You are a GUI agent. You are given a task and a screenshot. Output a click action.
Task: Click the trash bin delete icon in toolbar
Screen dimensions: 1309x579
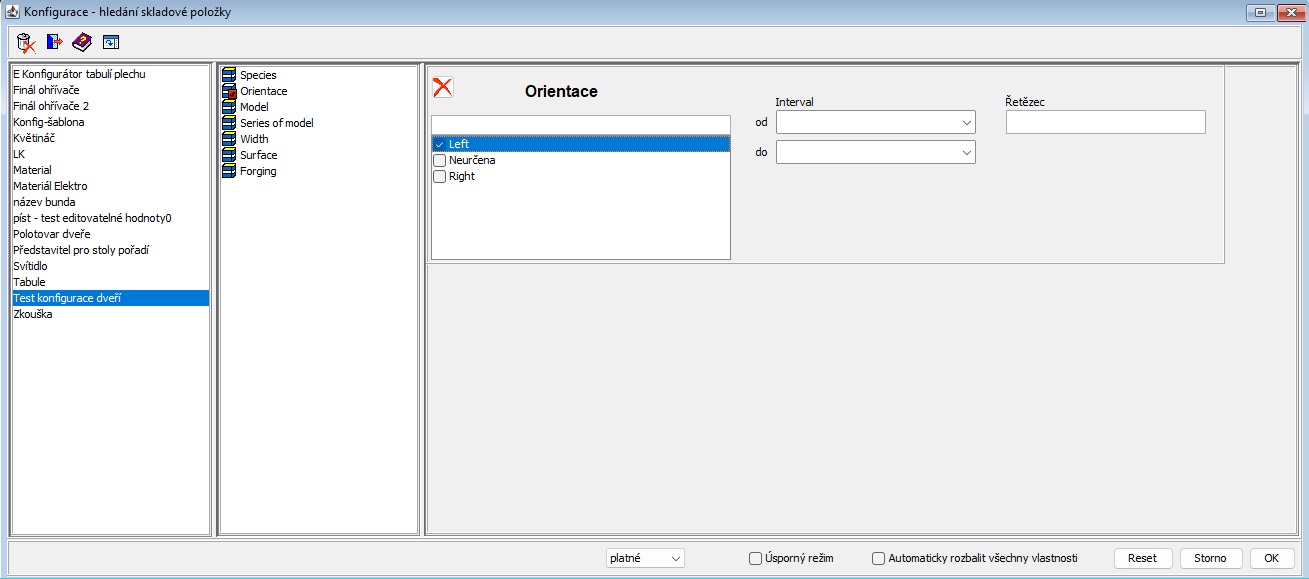27,42
